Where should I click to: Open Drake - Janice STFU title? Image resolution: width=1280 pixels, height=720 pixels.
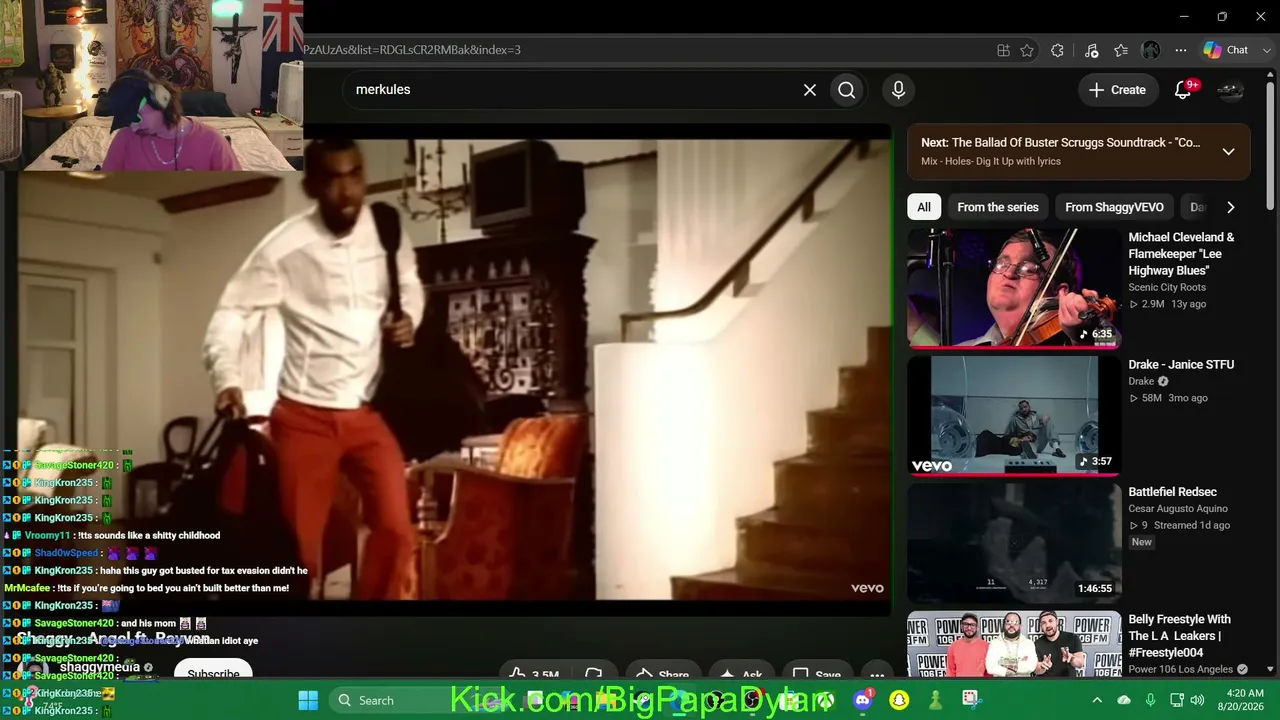point(1181,365)
